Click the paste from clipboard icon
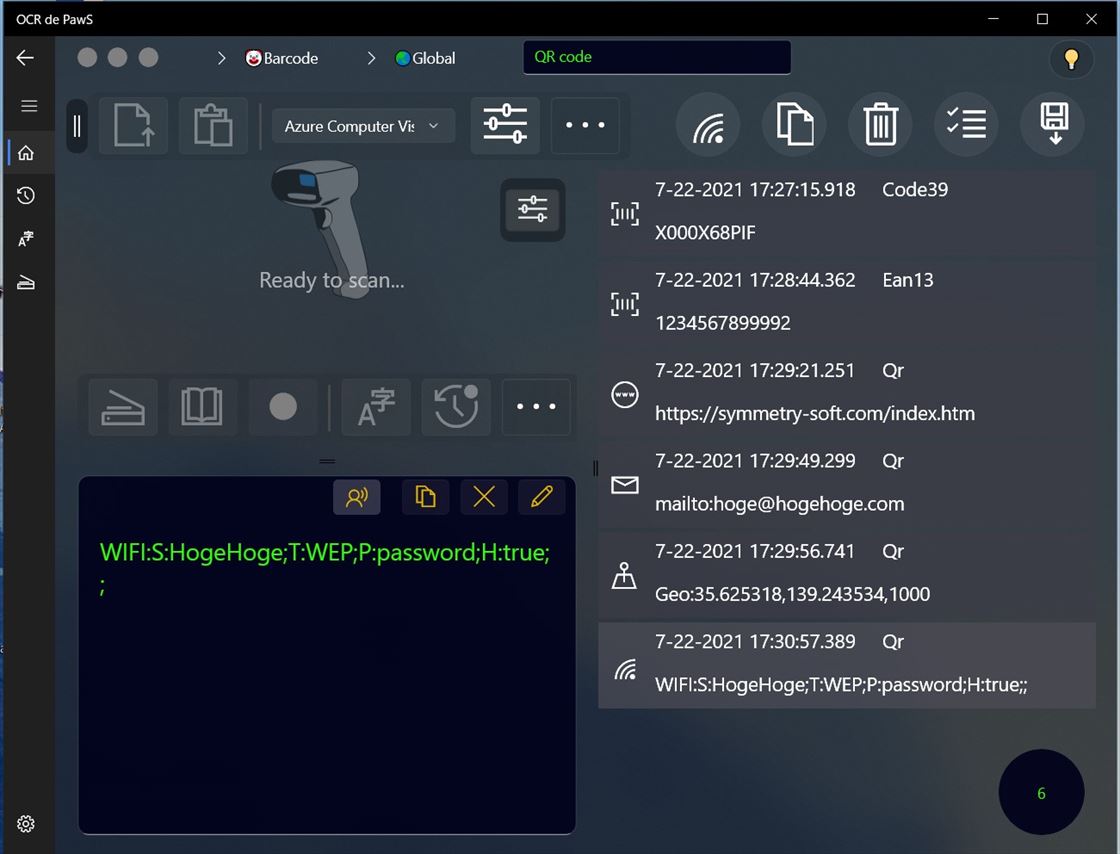 (213, 126)
